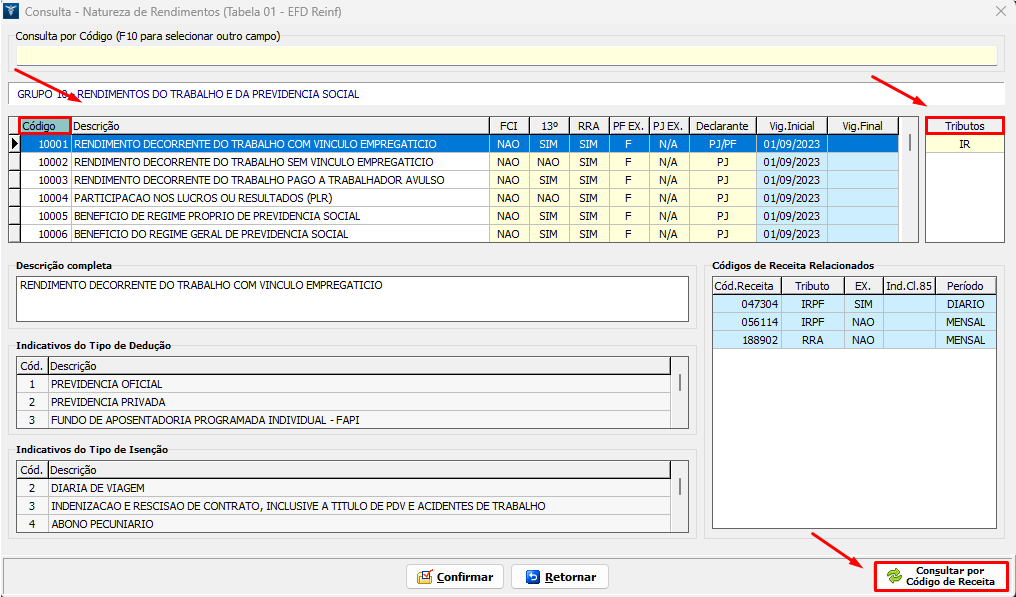Type in the Consulta por Código field
Screen dimensions: 1016x597
[506, 56]
